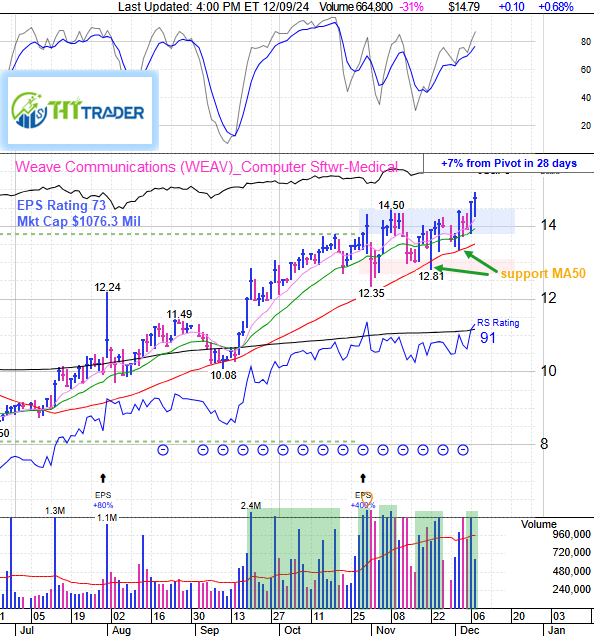This screenshot has width=594, height=636.
Task: Select the Sep month label
Action: 209,630
